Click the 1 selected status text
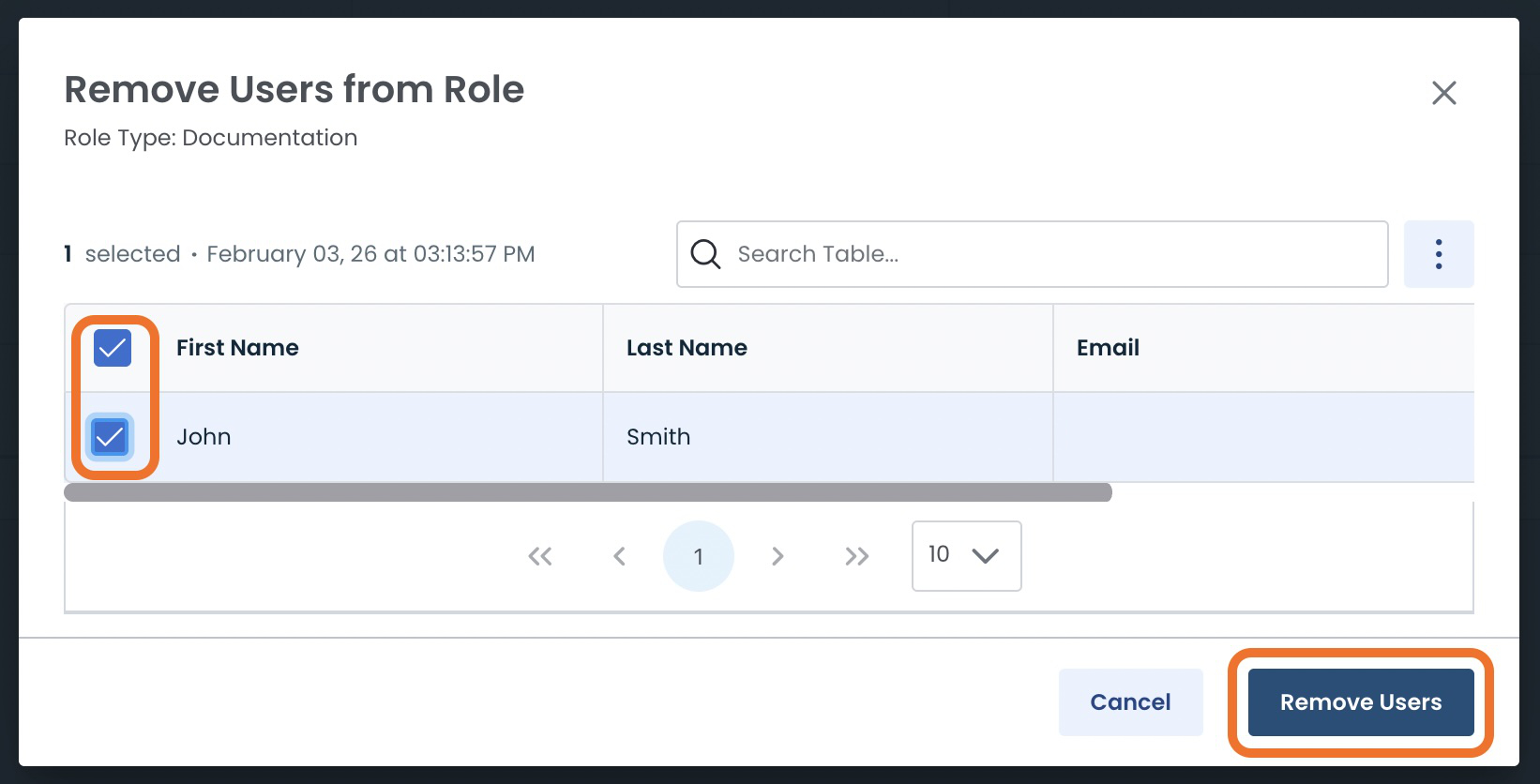Viewport: 1540px width, 784px height. (122, 254)
